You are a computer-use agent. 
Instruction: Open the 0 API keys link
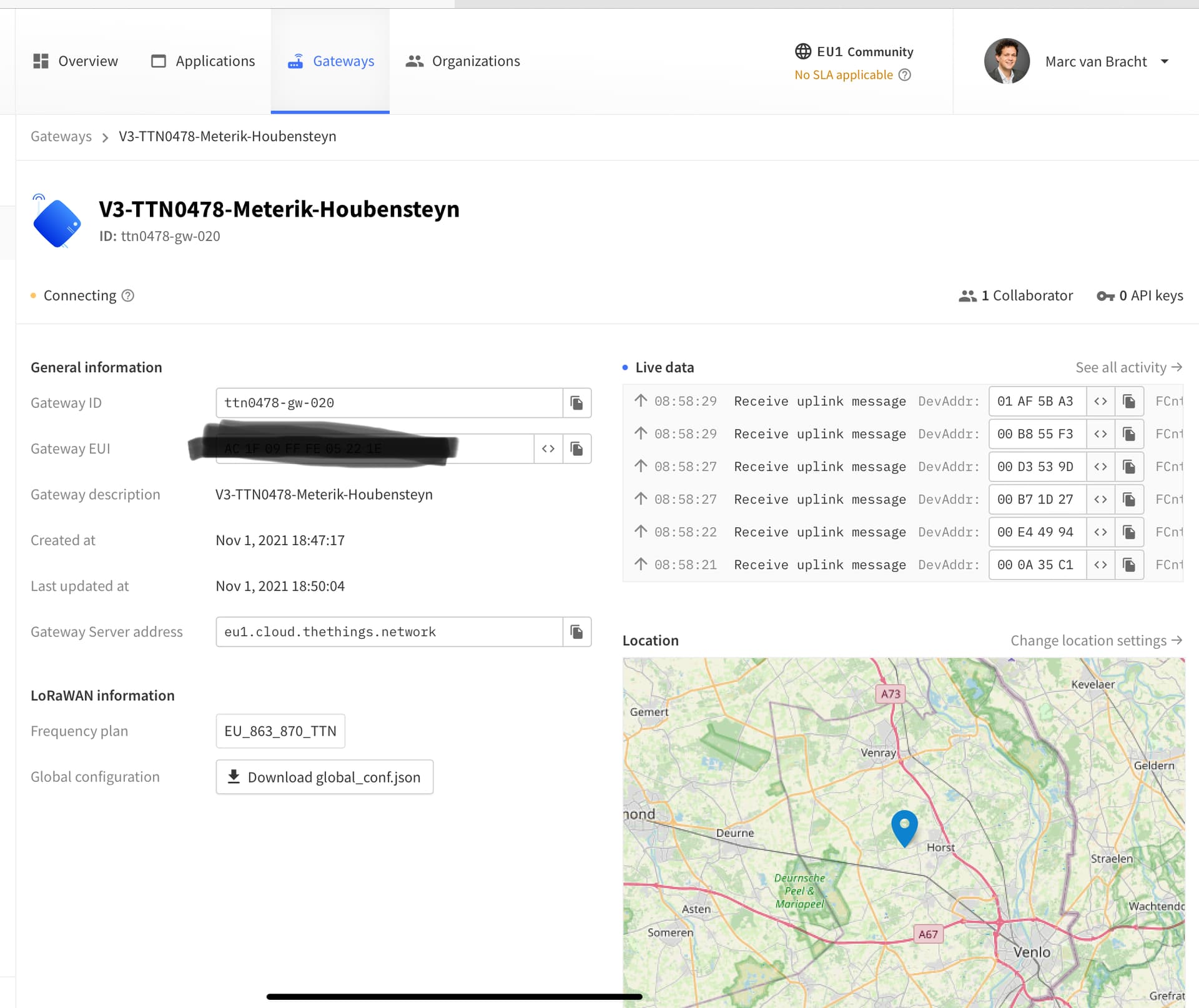pos(1140,295)
